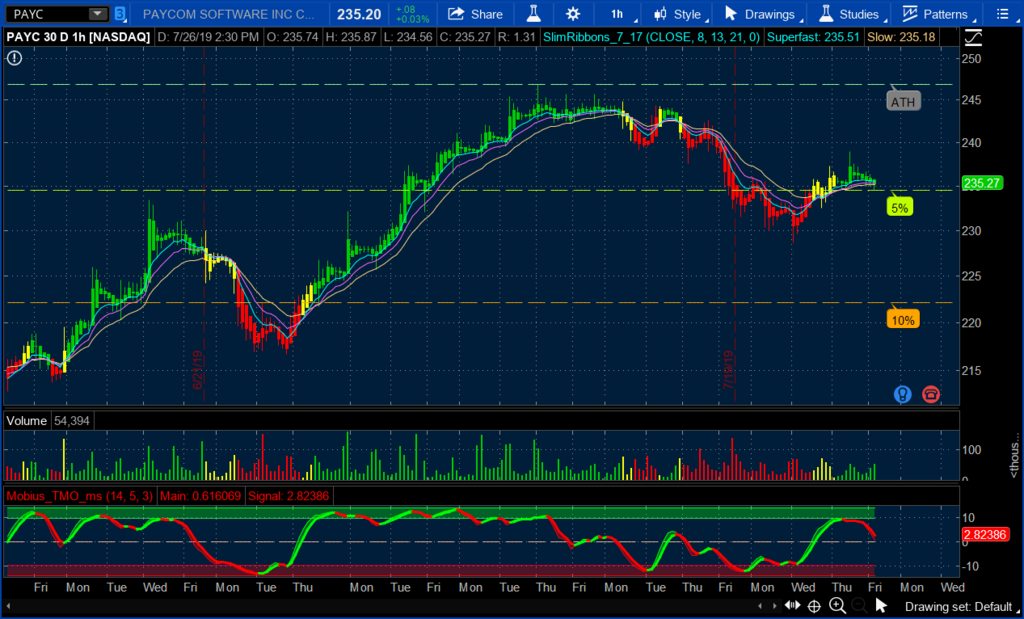Click the orange 10% level label

902,319
